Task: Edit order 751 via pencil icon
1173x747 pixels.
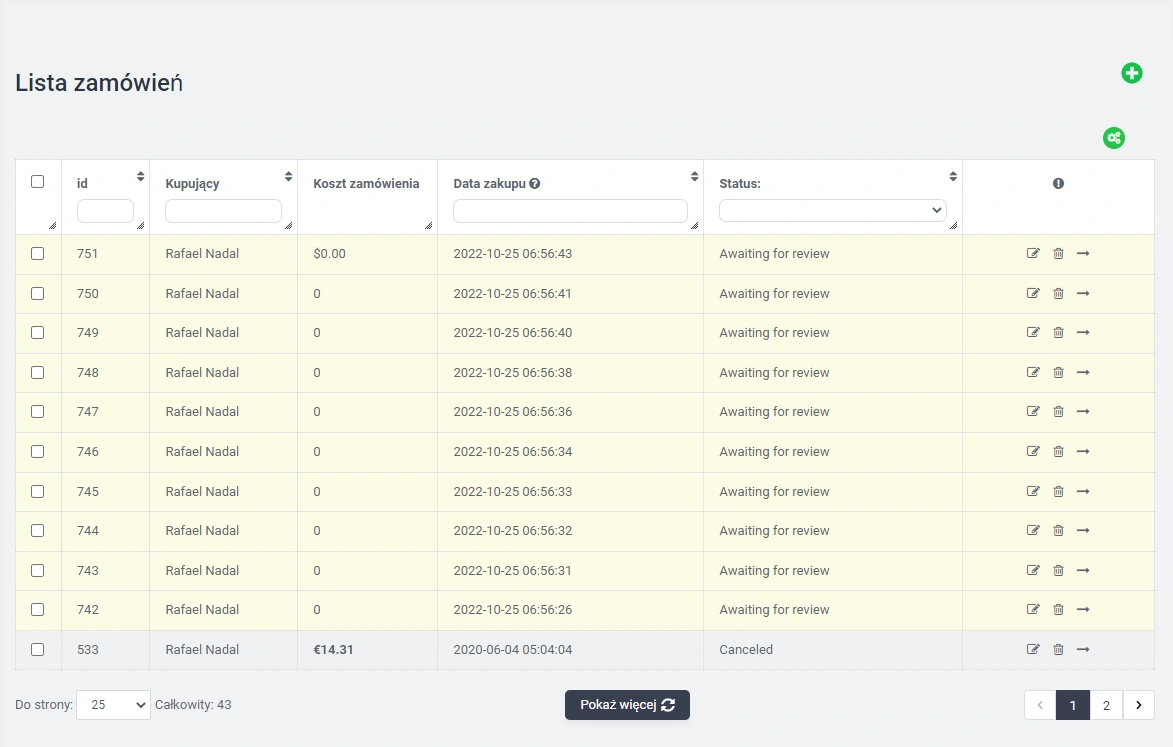Action: click(1033, 254)
